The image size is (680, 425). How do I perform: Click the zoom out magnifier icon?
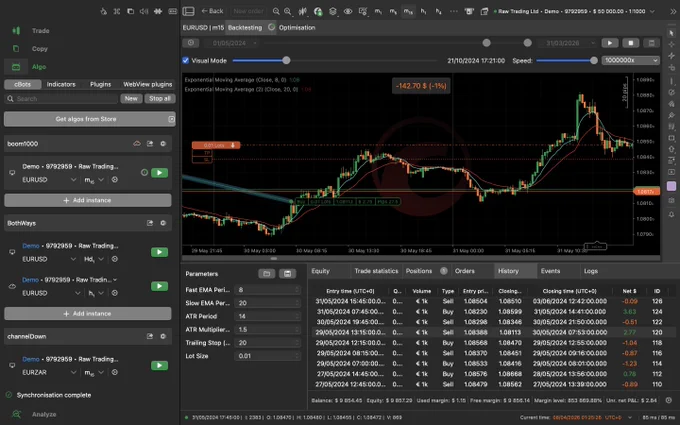pyautogui.click(x=276, y=11)
